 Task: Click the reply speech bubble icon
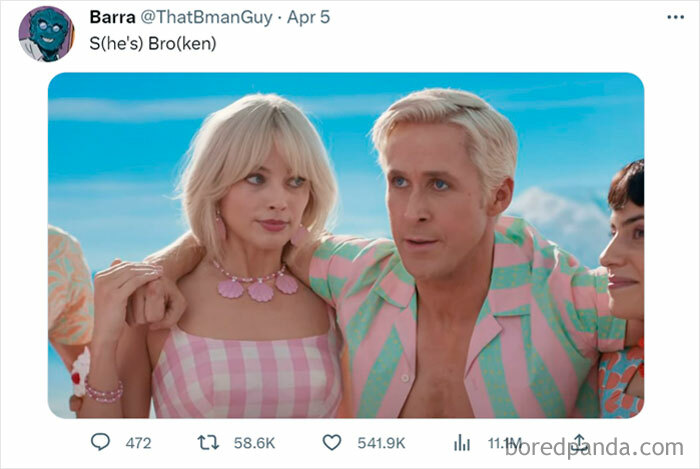point(100,442)
